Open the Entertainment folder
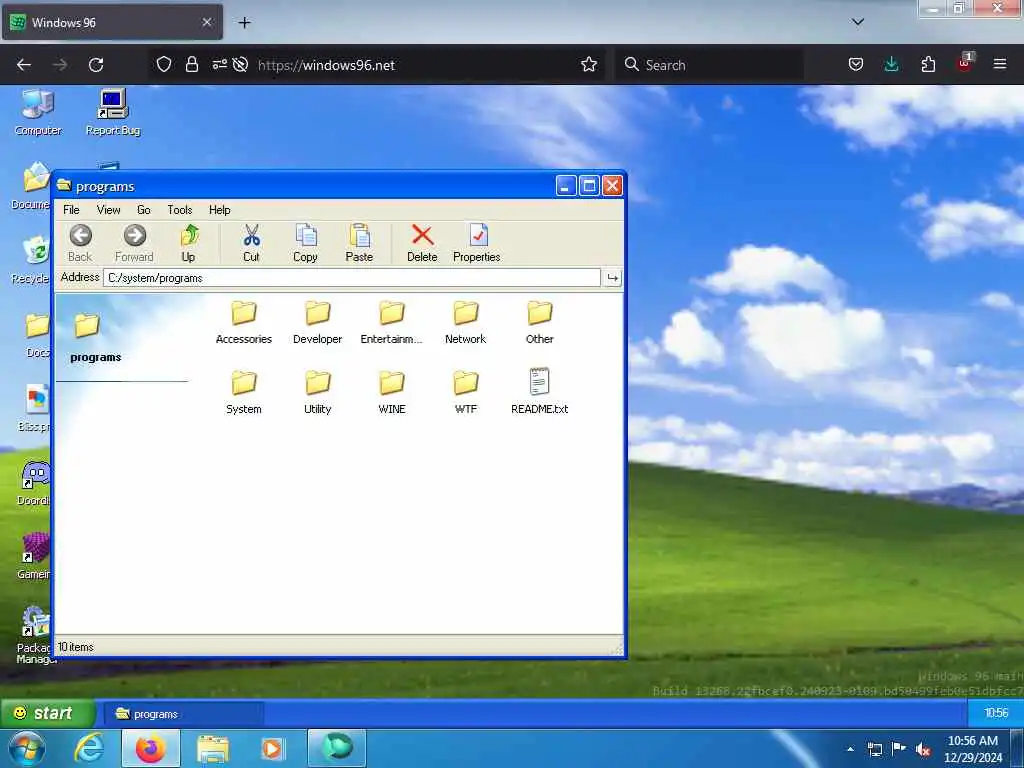 (x=392, y=322)
